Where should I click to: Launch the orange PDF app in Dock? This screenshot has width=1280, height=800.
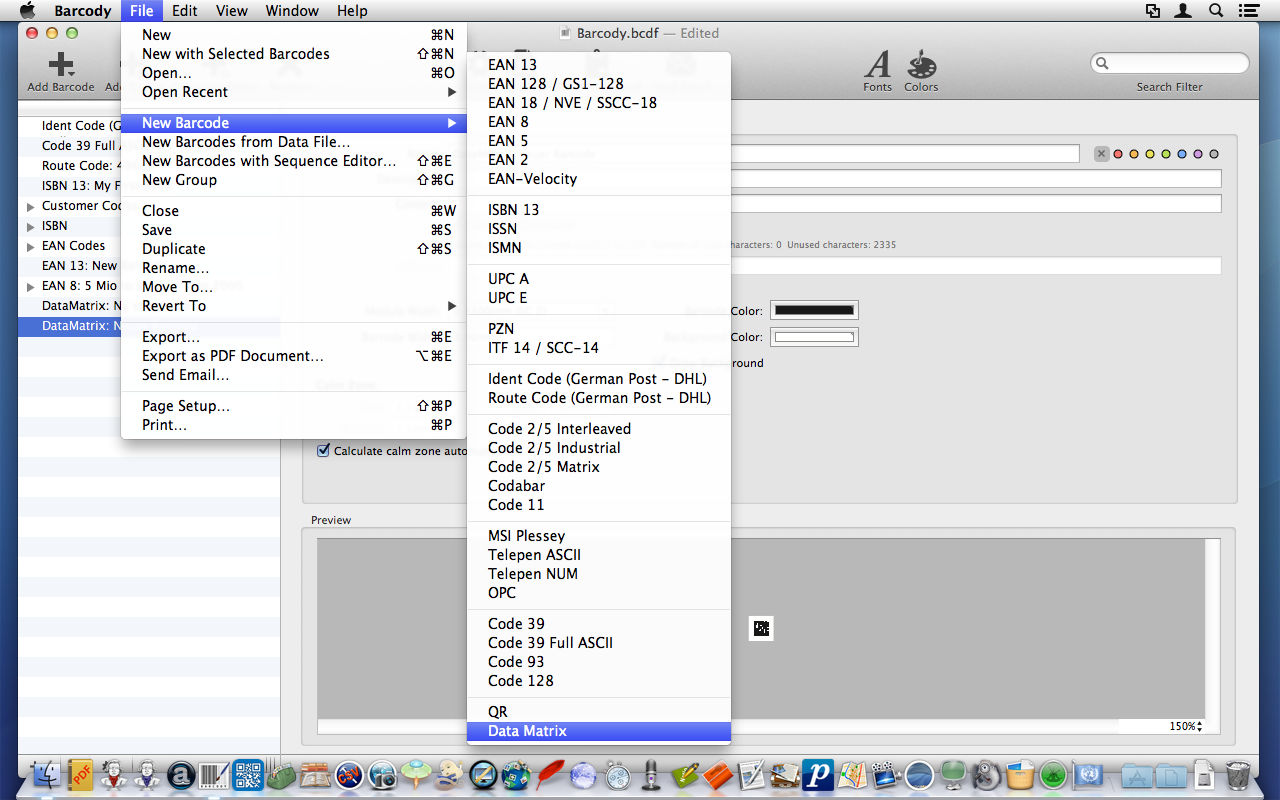click(x=81, y=775)
